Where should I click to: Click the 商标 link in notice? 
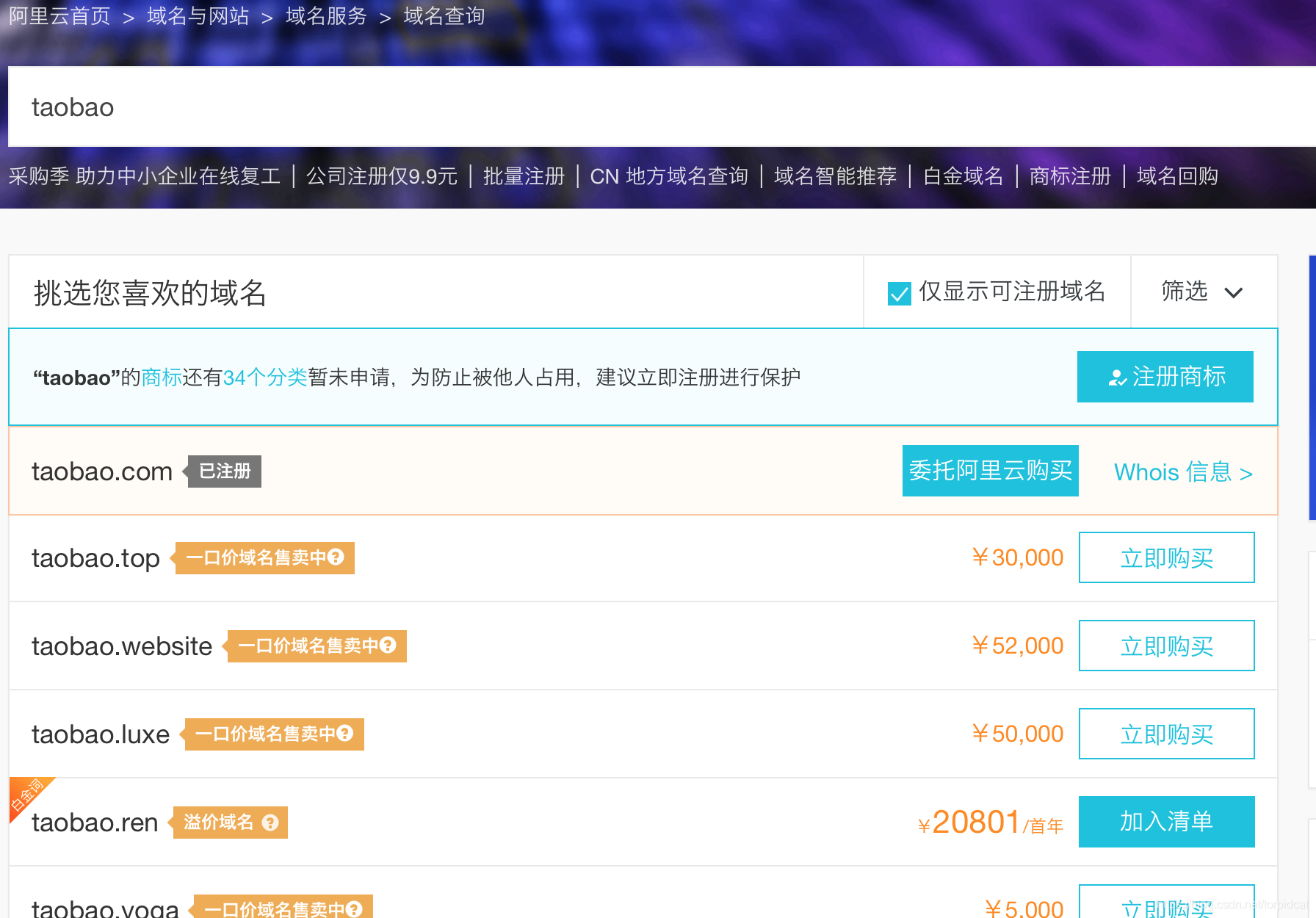tap(162, 377)
